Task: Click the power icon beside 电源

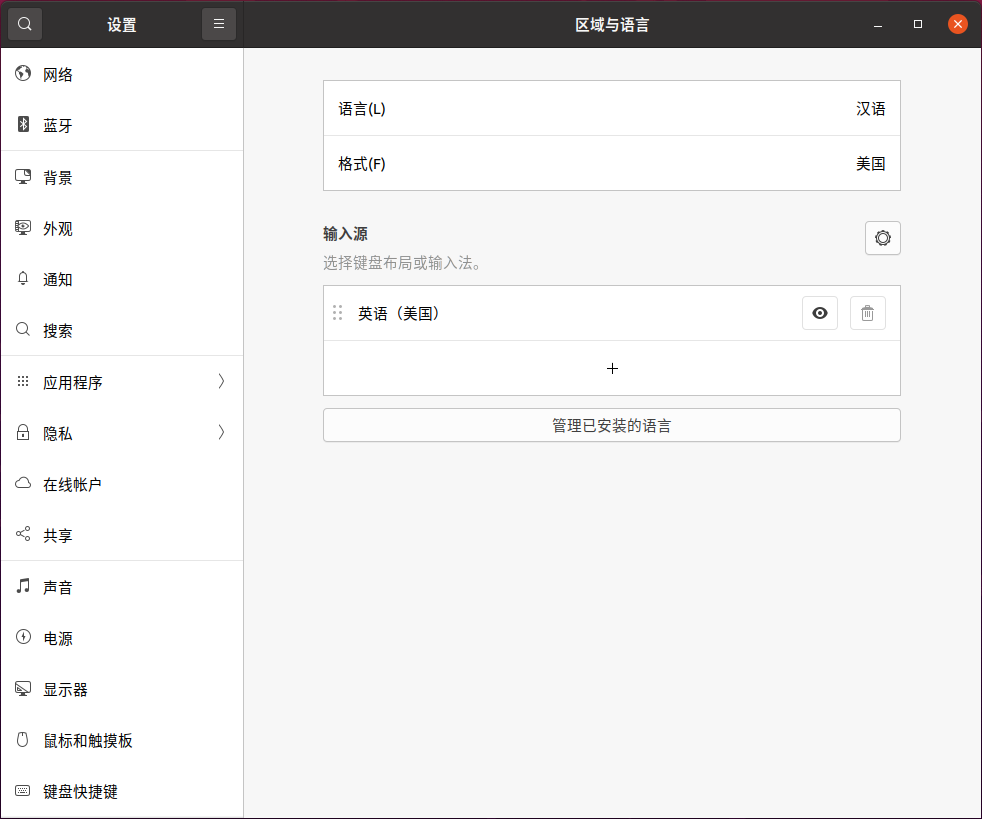Action: (23, 637)
